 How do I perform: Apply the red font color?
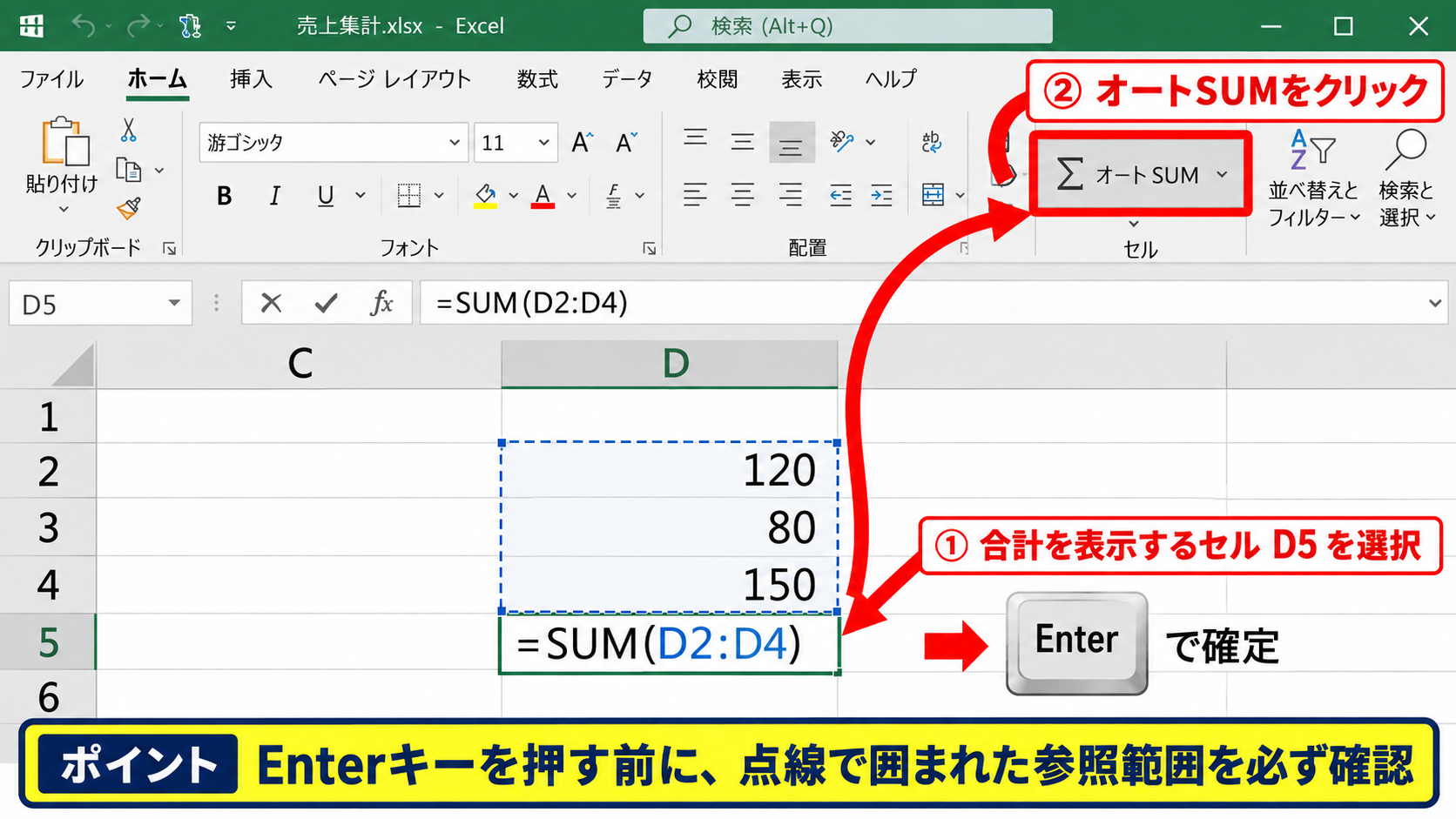543,196
